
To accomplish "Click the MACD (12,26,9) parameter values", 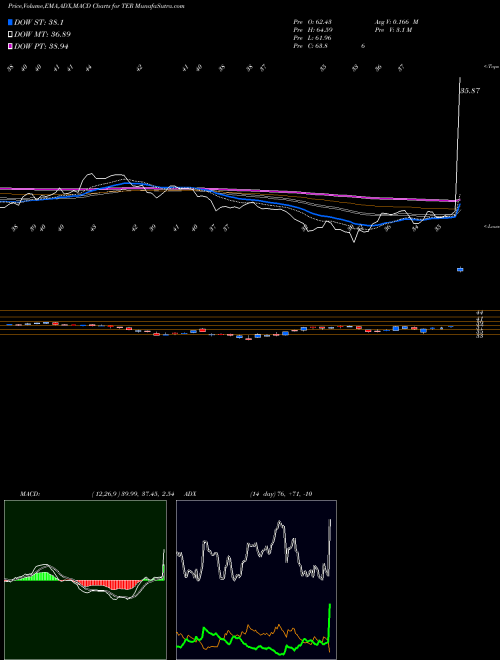I will pyautogui.click(x=133, y=494).
